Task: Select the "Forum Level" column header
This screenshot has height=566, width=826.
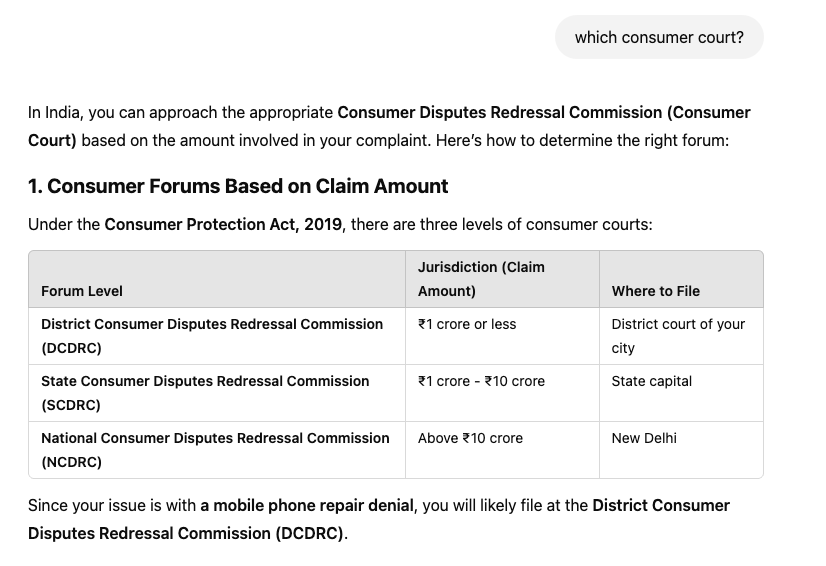Action: click(82, 291)
